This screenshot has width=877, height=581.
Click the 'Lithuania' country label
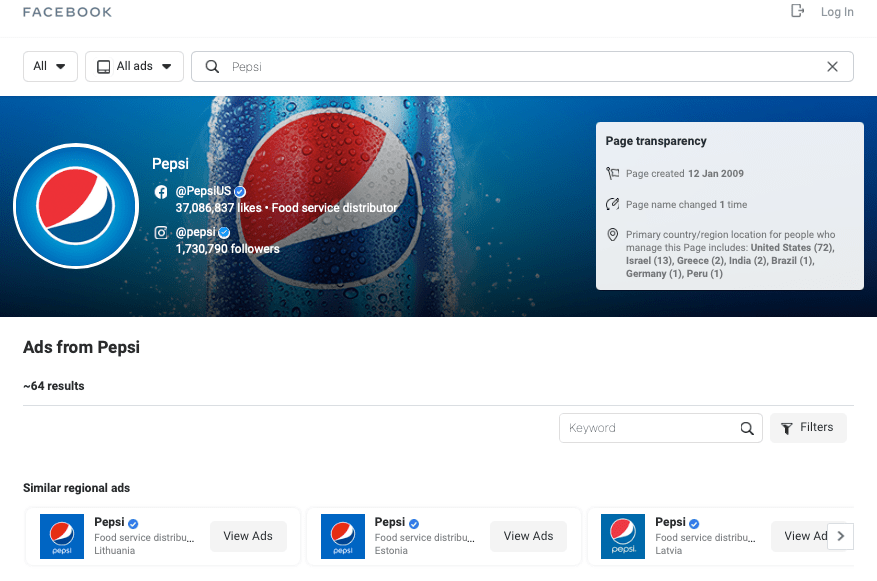(115, 550)
